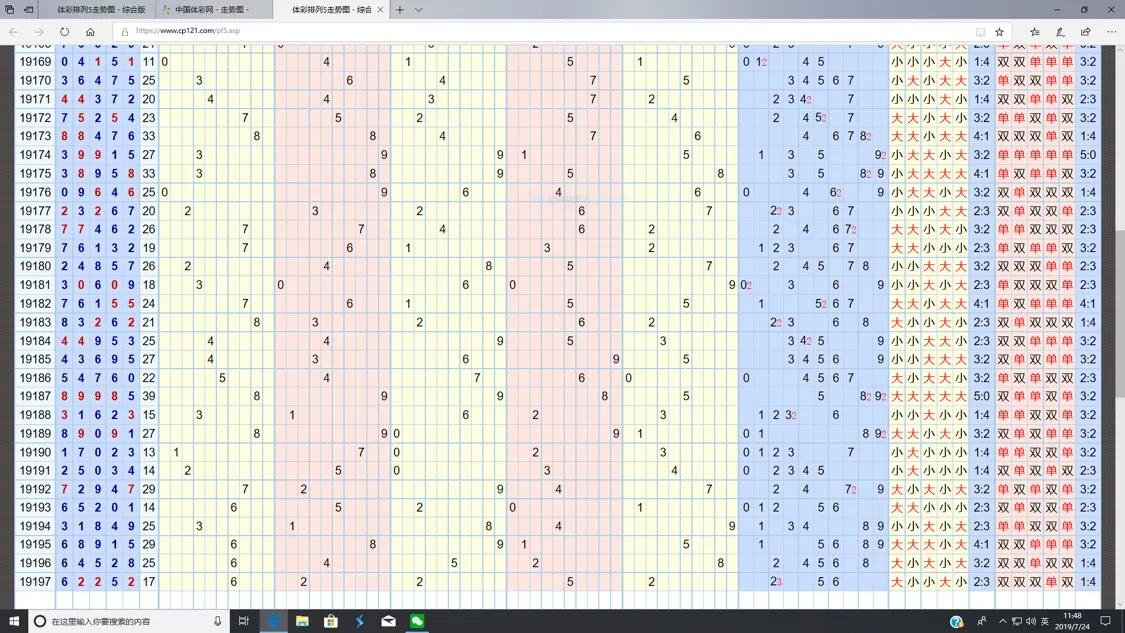The width and height of the screenshot is (1125, 633).
Task: Open reading view from the address bar
Action: click(980, 32)
